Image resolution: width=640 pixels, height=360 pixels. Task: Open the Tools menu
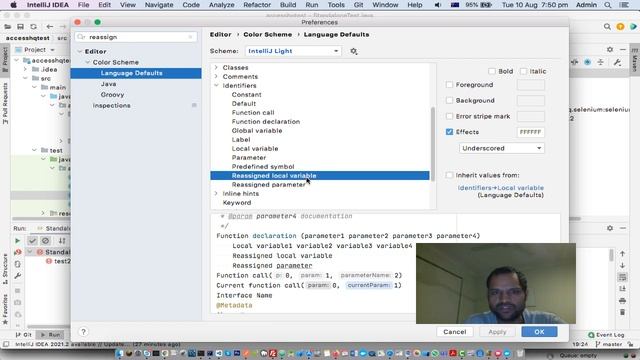(x=336, y=5)
